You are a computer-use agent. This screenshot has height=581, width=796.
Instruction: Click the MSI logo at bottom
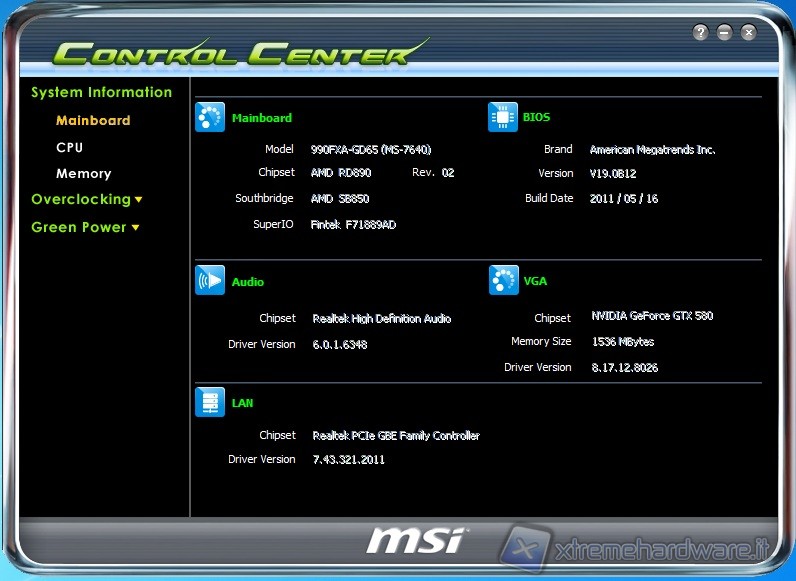pos(414,541)
